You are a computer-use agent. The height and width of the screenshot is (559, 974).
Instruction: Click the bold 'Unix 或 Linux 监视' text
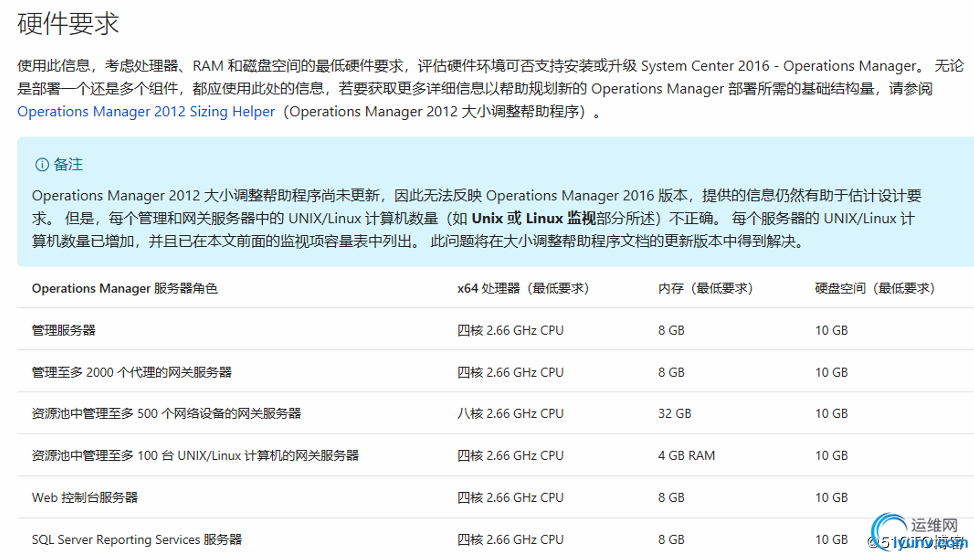[x=534, y=219]
